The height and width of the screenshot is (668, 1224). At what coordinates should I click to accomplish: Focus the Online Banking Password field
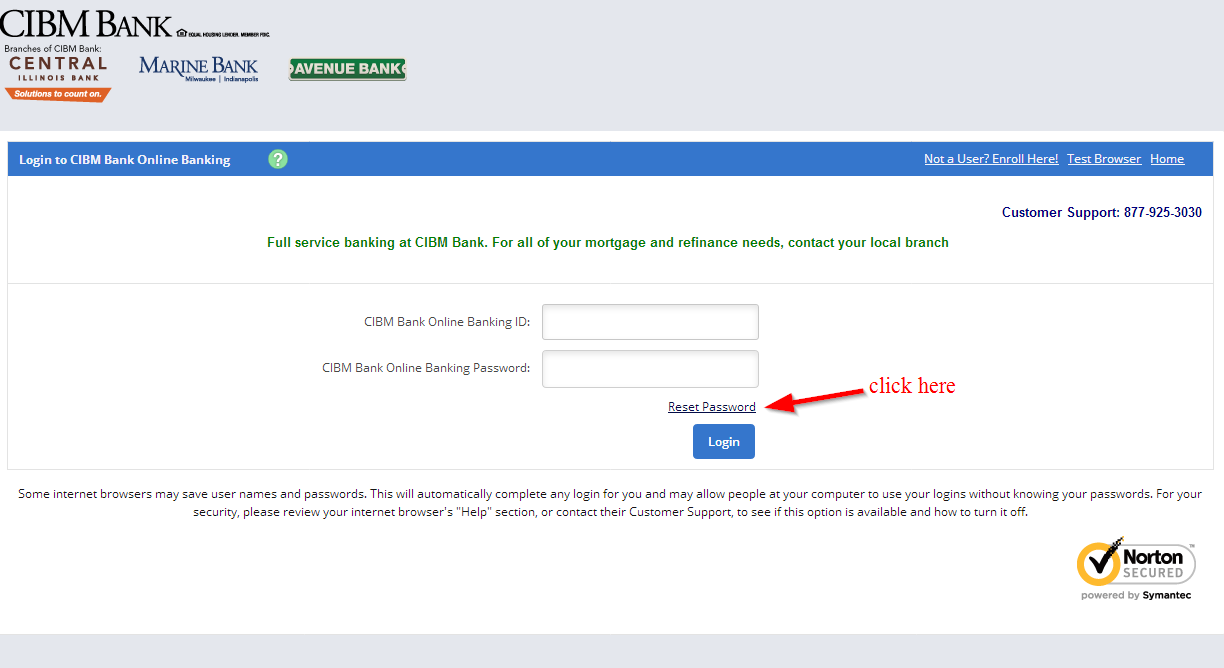(x=650, y=368)
